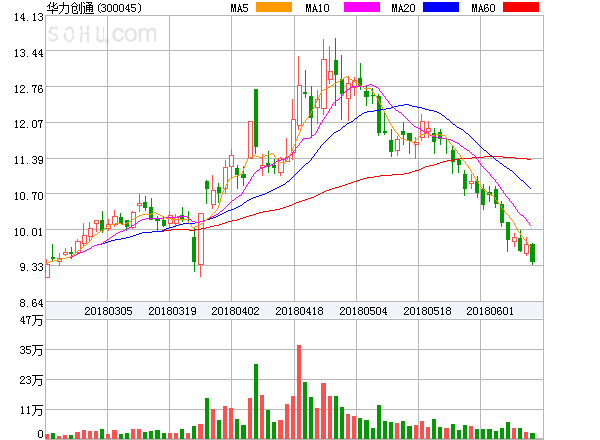Click the 20180518 date label
Screen dimensions: 600x440
coord(427,311)
